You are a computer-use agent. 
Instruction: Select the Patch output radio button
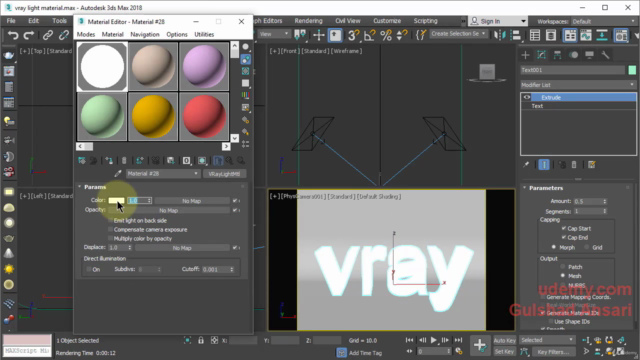click(563, 267)
